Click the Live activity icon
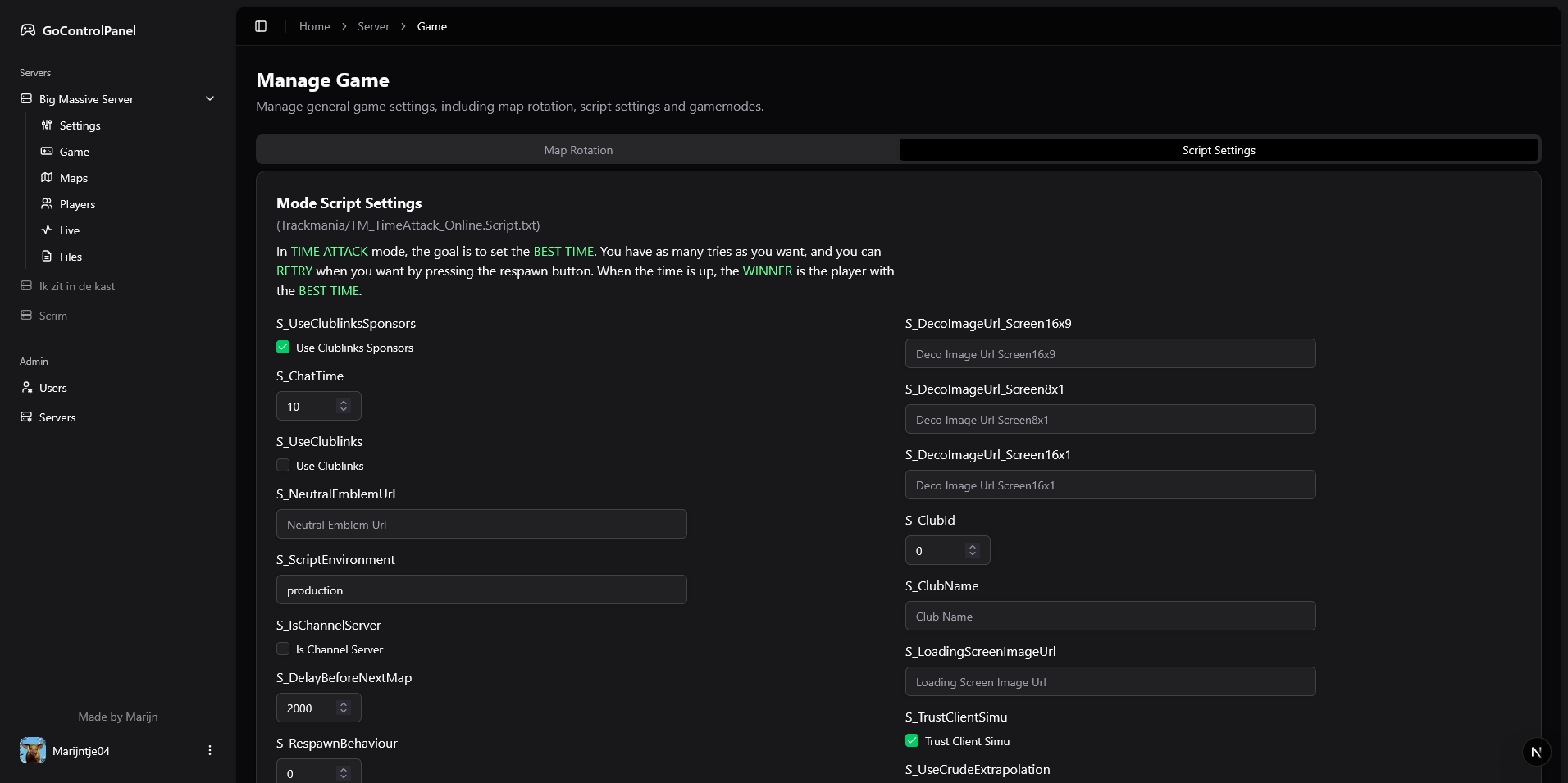The image size is (1568, 783). point(47,230)
